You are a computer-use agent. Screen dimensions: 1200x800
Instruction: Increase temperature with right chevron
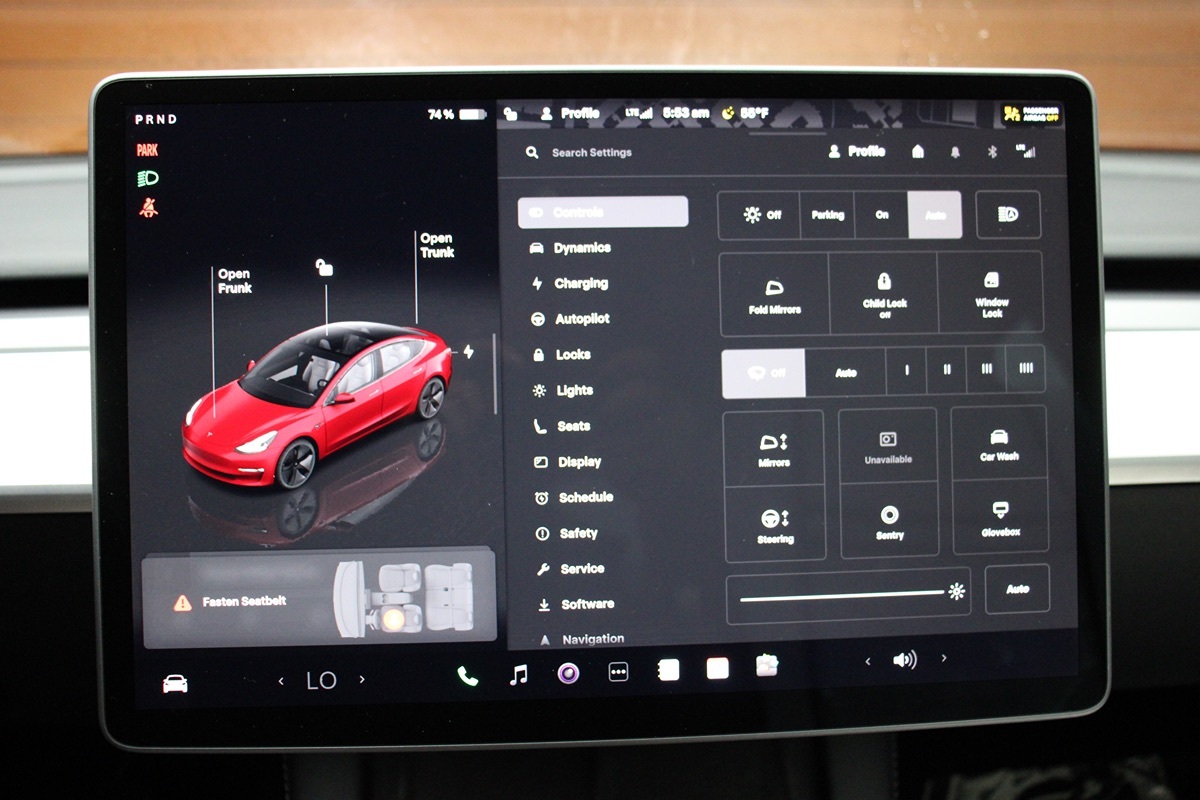[362, 680]
